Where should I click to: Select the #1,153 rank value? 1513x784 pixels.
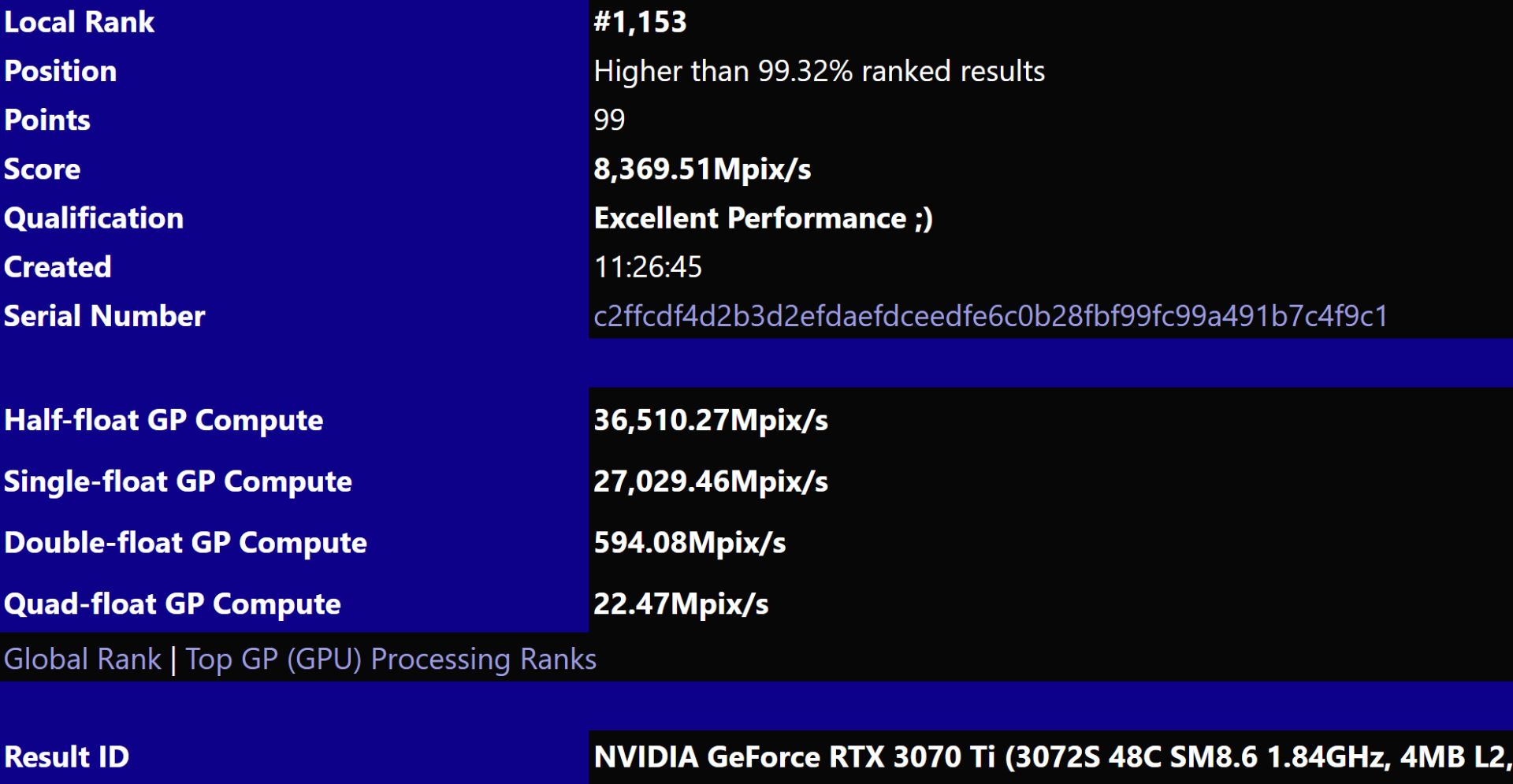(640, 22)
